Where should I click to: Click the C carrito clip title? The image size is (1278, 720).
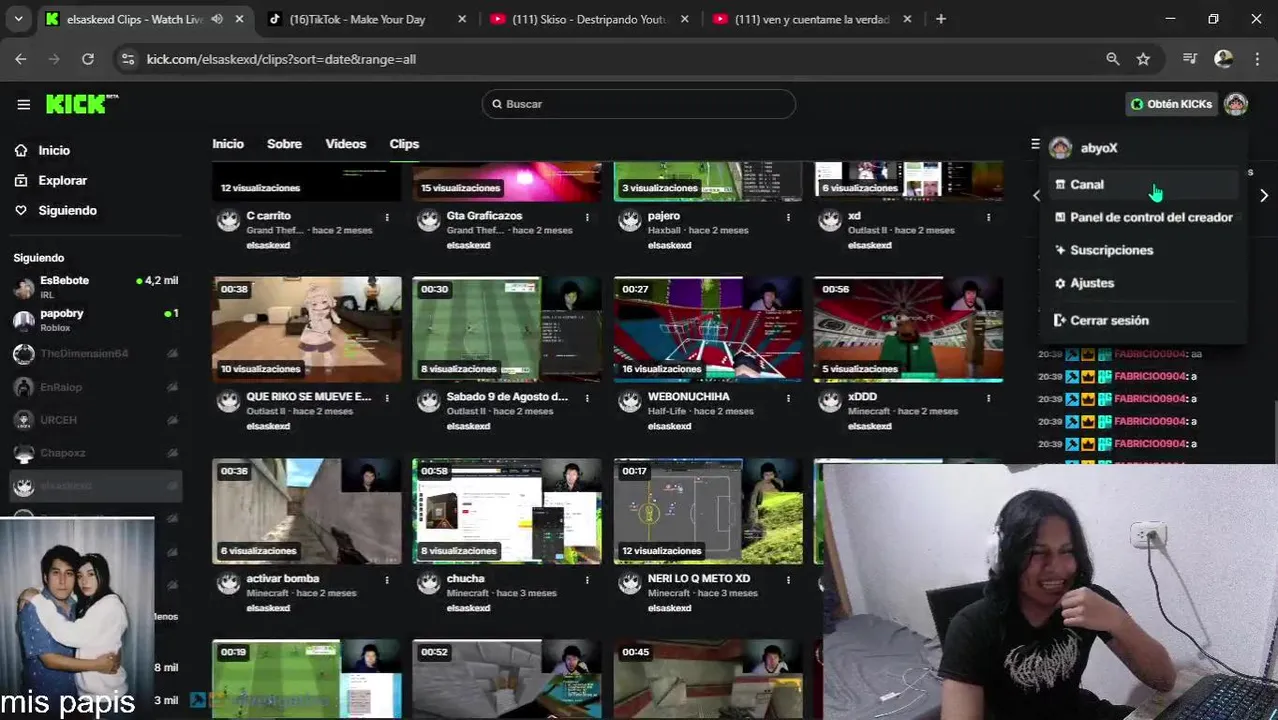[269, 216]
